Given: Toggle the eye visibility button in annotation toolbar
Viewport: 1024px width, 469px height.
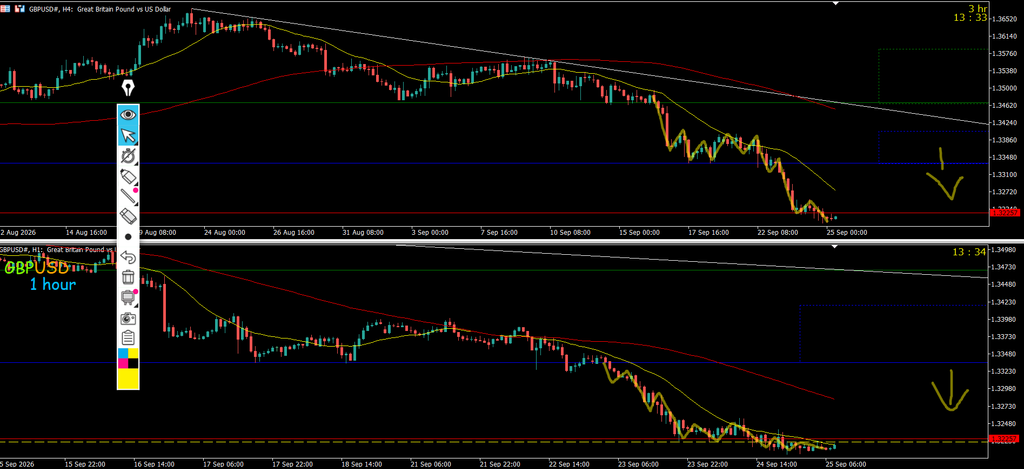Looking at the screenshot, I should [128, 114].
